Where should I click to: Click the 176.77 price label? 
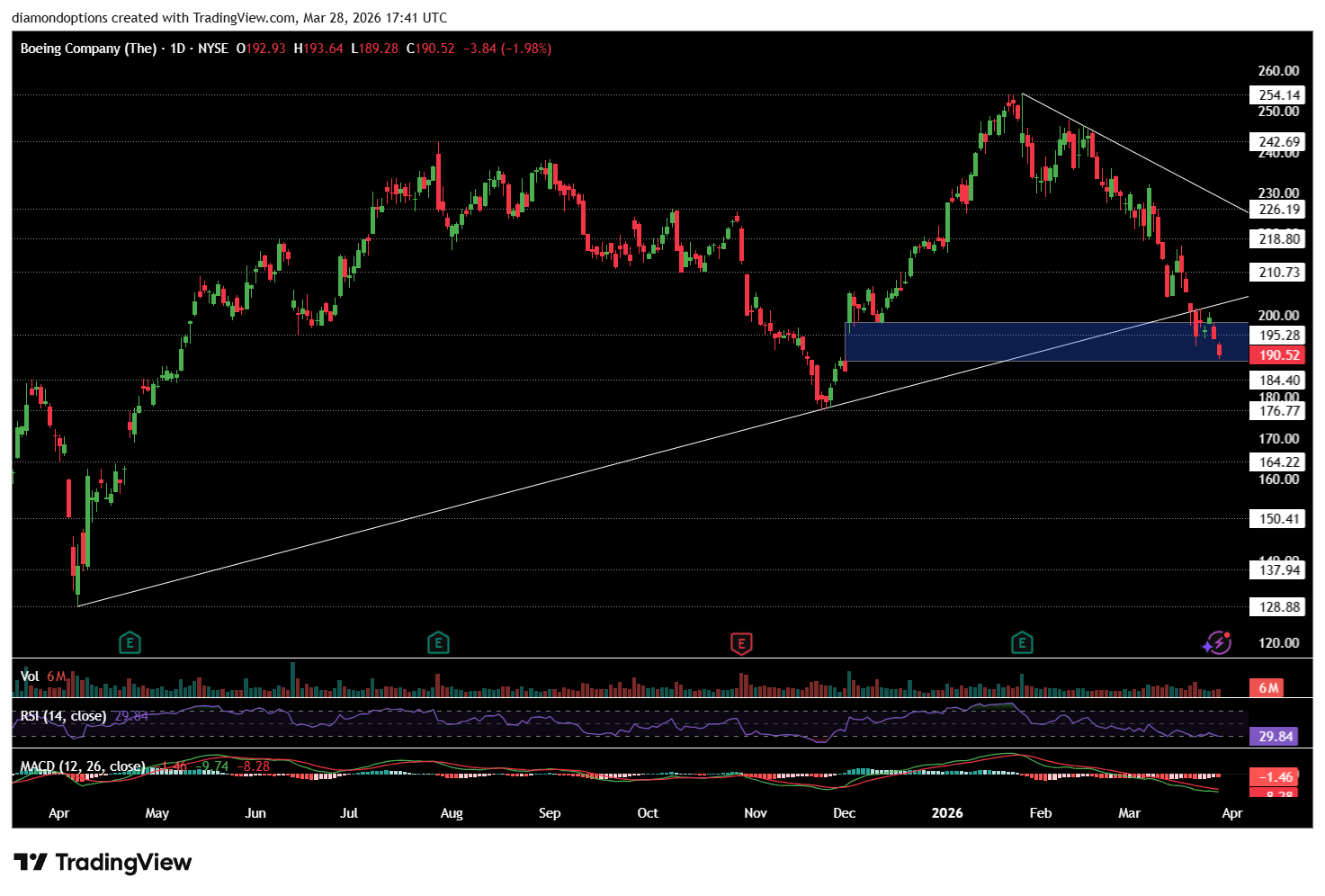(x=1278, y=411)
